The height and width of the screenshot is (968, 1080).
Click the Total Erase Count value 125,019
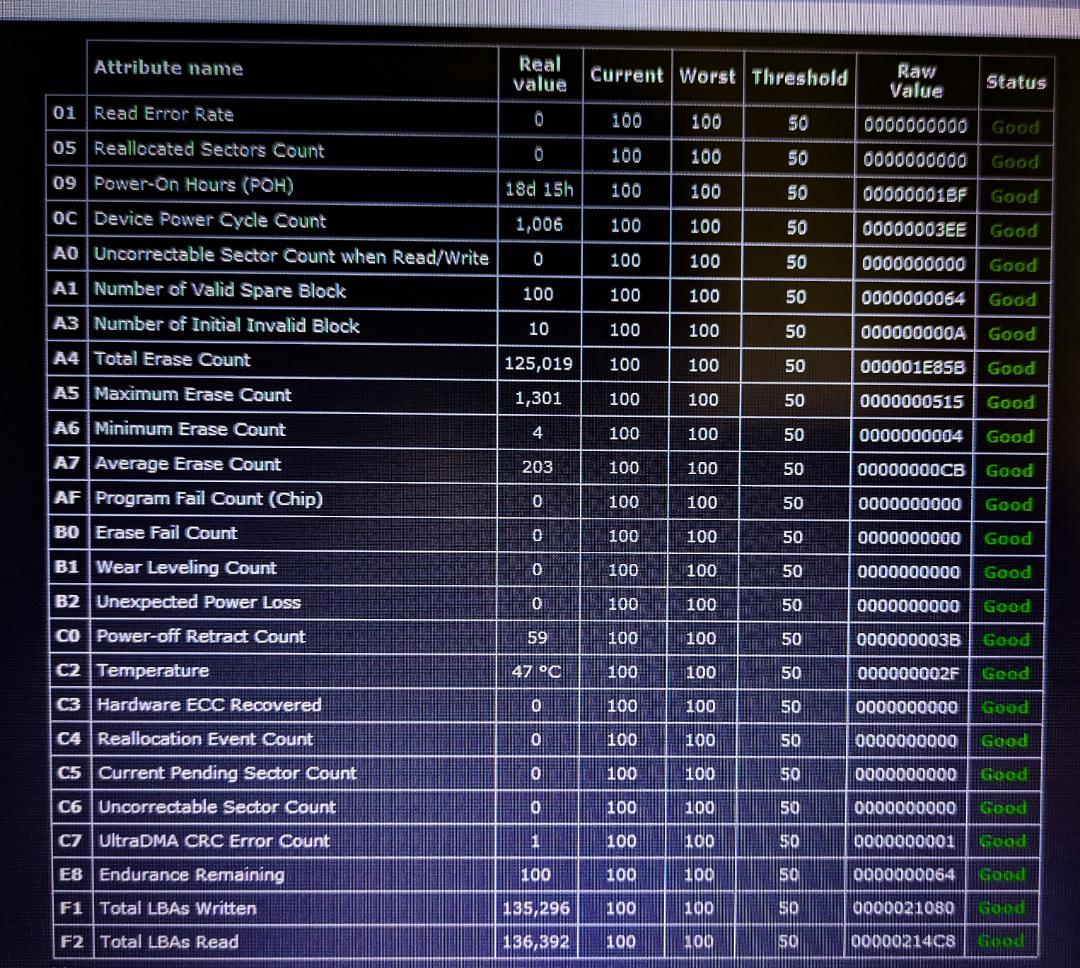tap(539, 363)
